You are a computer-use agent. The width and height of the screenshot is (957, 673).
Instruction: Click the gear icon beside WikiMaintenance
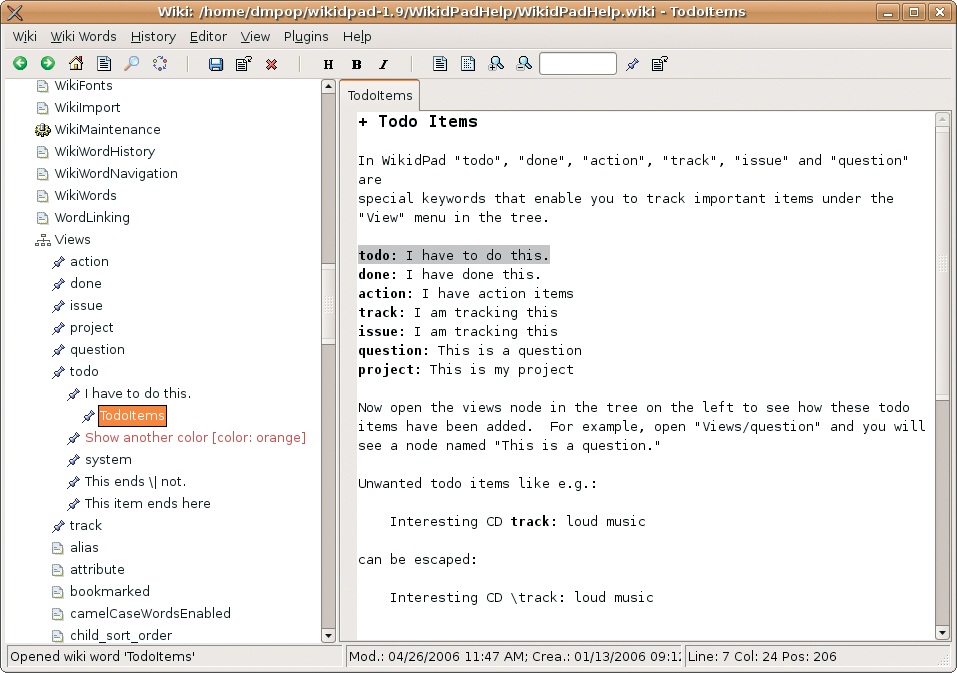(x=42, y=129)
